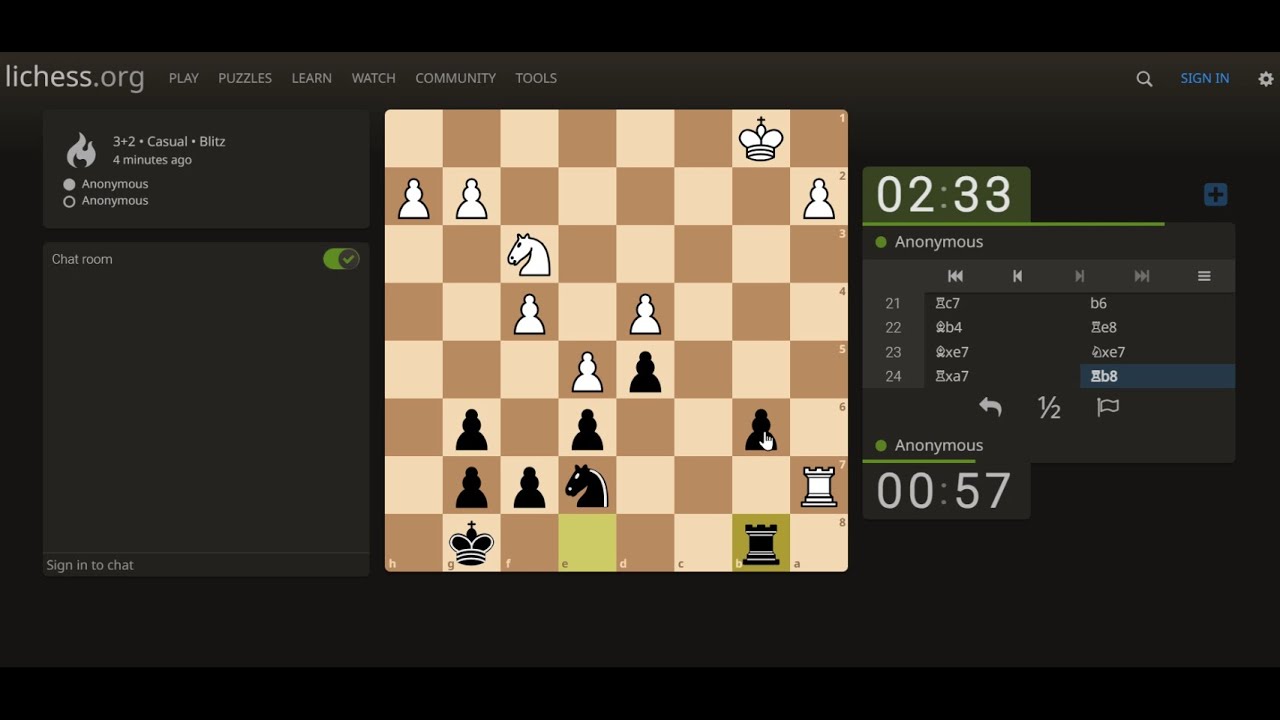
Task: Offer a draw with the ½ icon
Action: [1049, 407]
